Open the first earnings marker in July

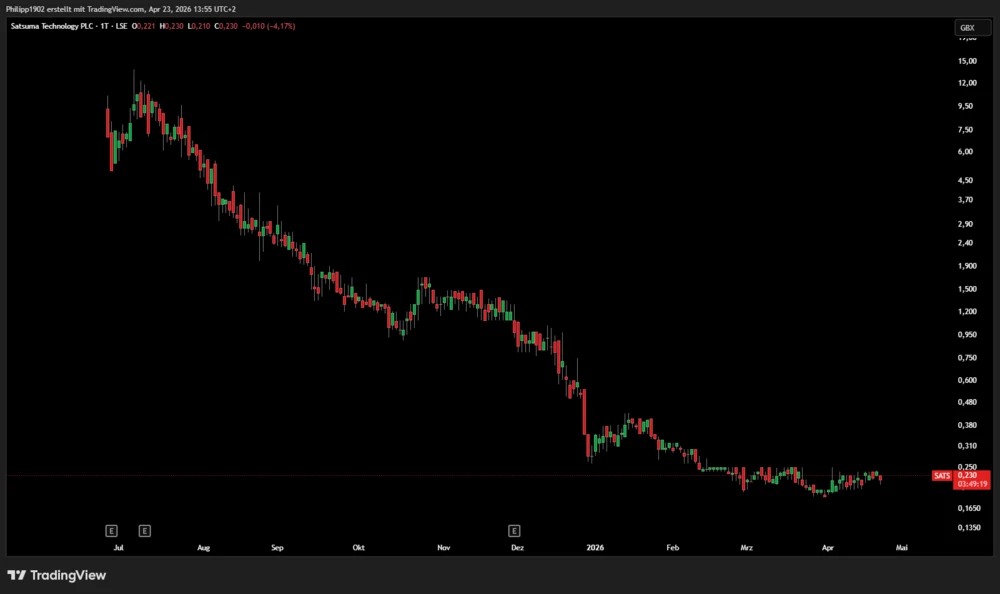click(112, 529)
